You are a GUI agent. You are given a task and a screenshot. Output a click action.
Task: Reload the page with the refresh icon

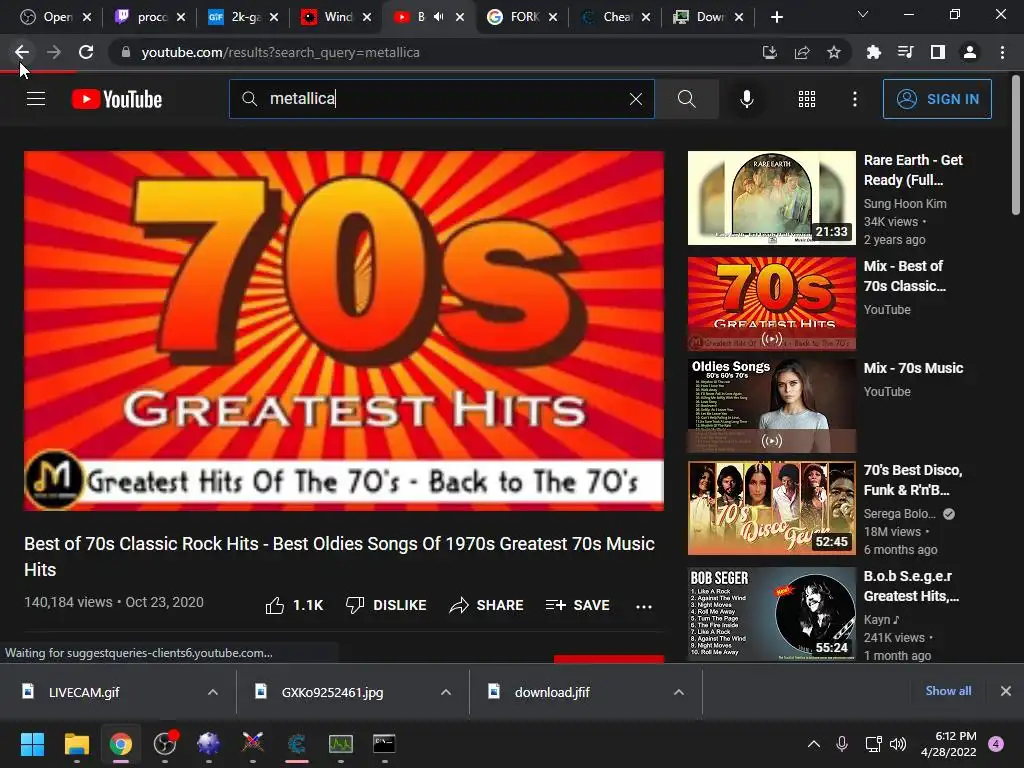point(86,52)
